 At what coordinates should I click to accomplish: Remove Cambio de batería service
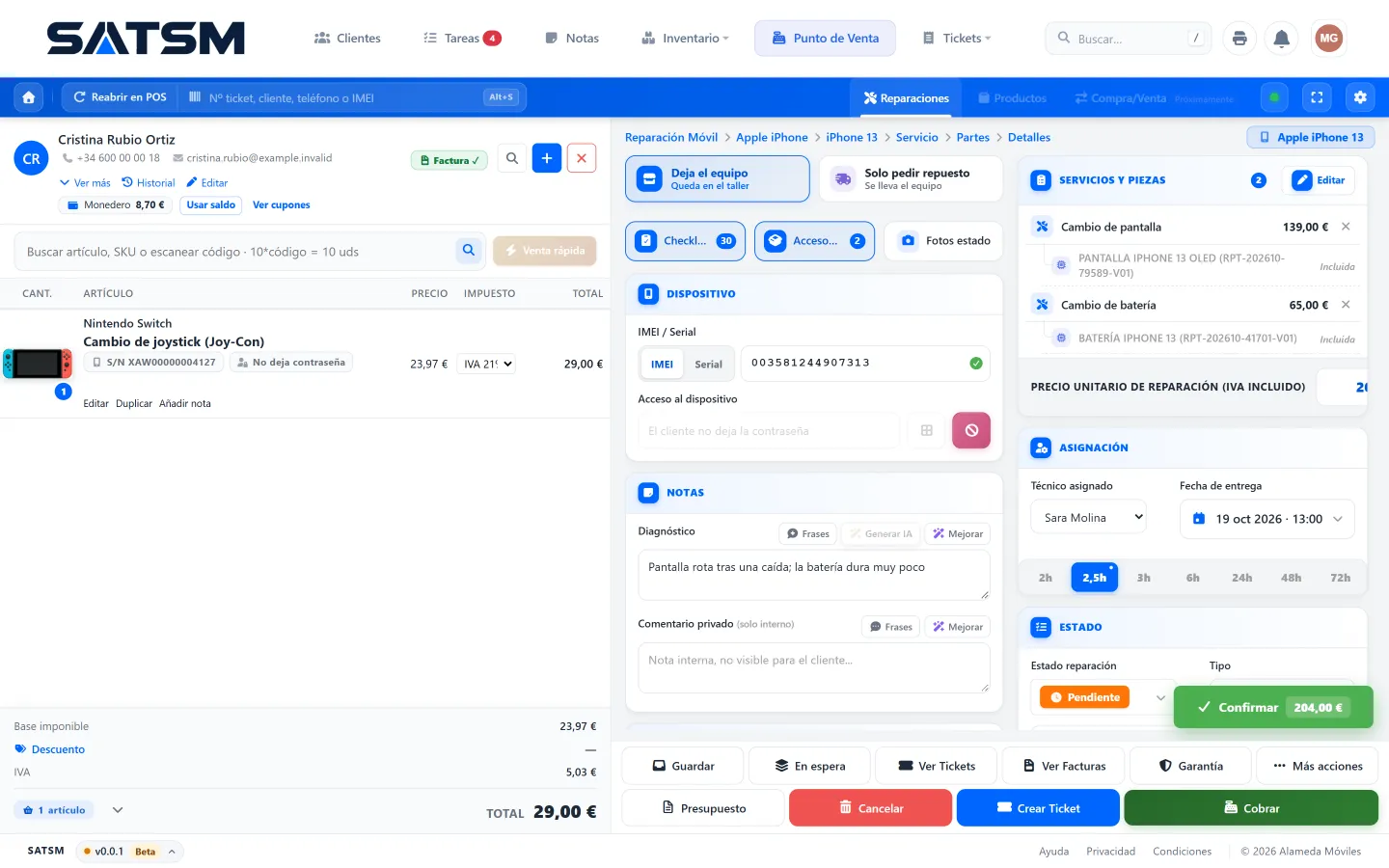pyautogui.click(x=1346, y=305)
